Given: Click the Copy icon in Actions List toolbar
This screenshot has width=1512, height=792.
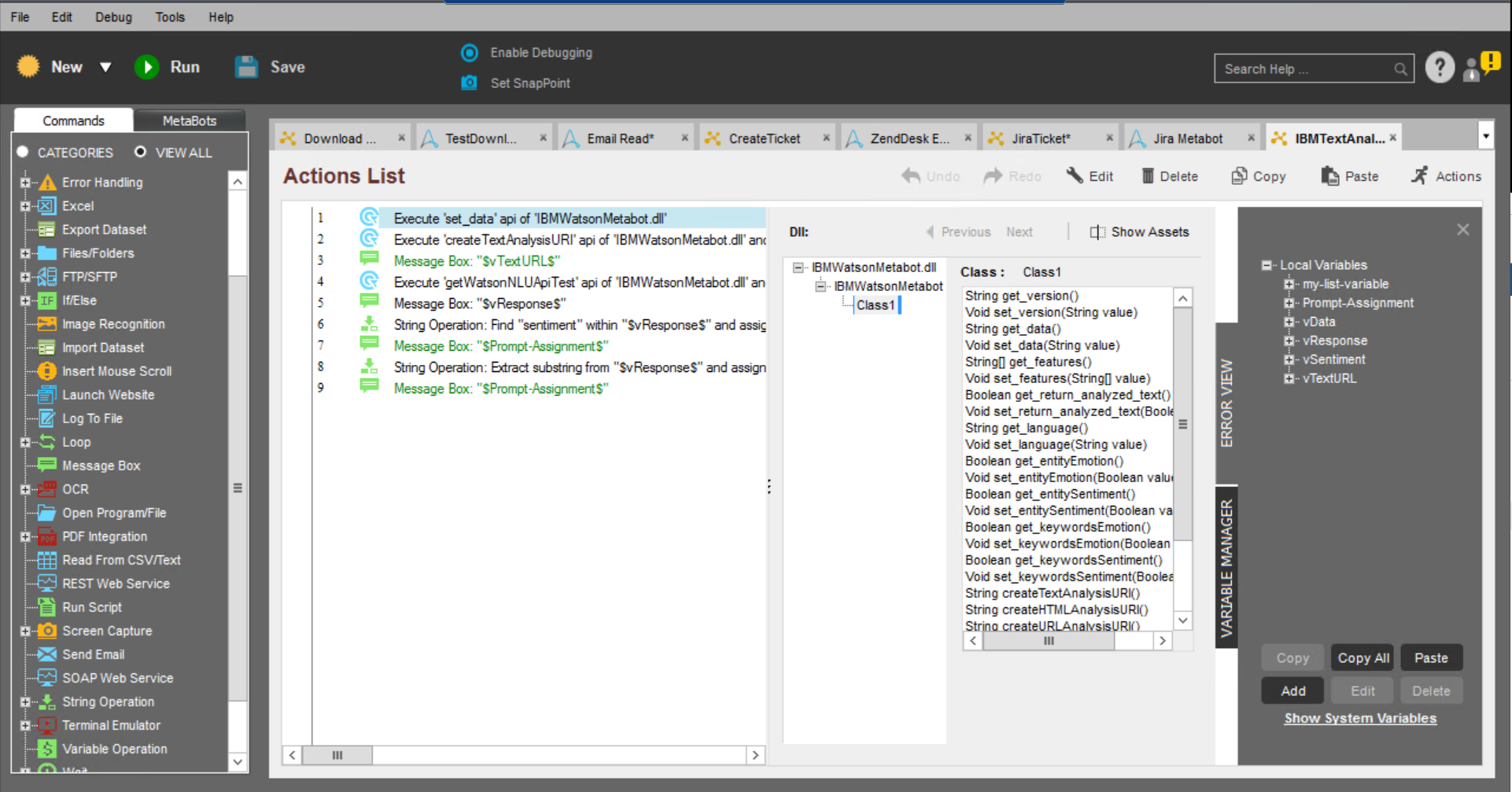Looking at the screenshot, I should (1239, 176).
